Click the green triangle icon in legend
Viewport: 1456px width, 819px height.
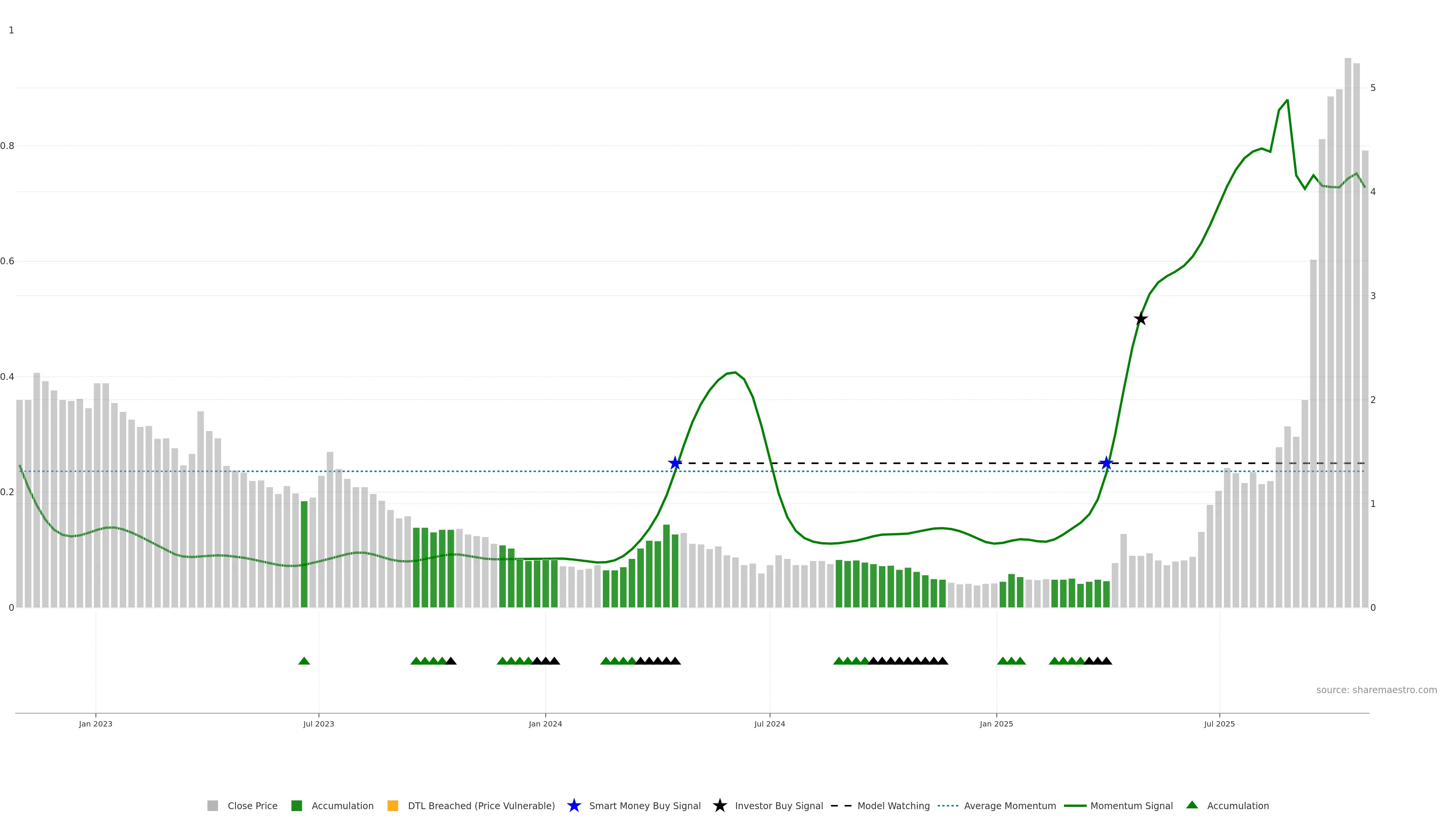(x=1192, y=805)
